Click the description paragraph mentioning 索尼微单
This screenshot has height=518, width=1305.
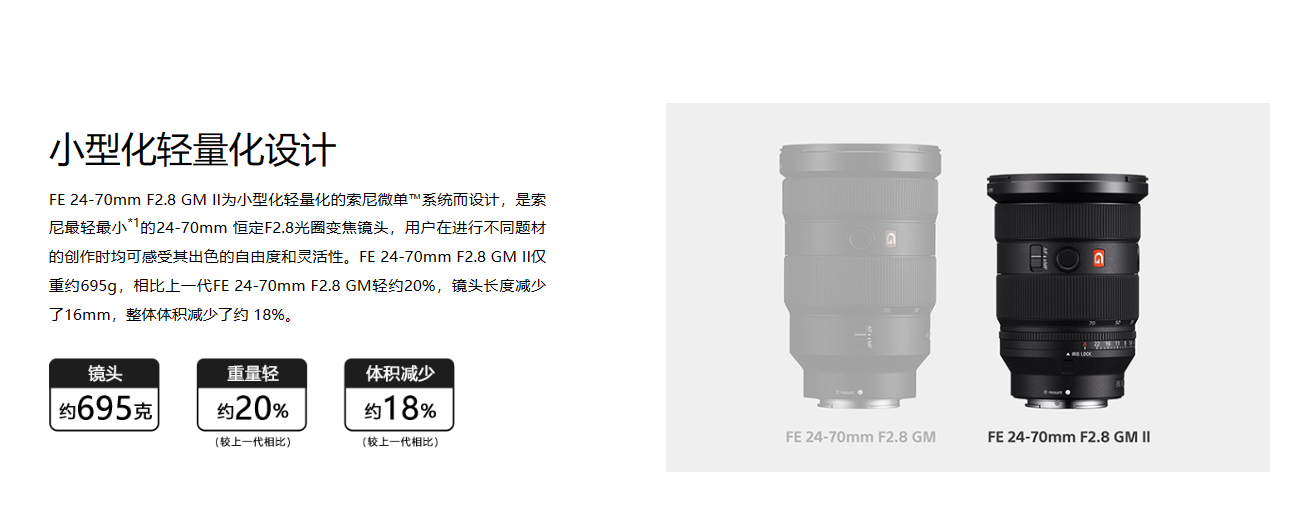[x=297, y=257]
